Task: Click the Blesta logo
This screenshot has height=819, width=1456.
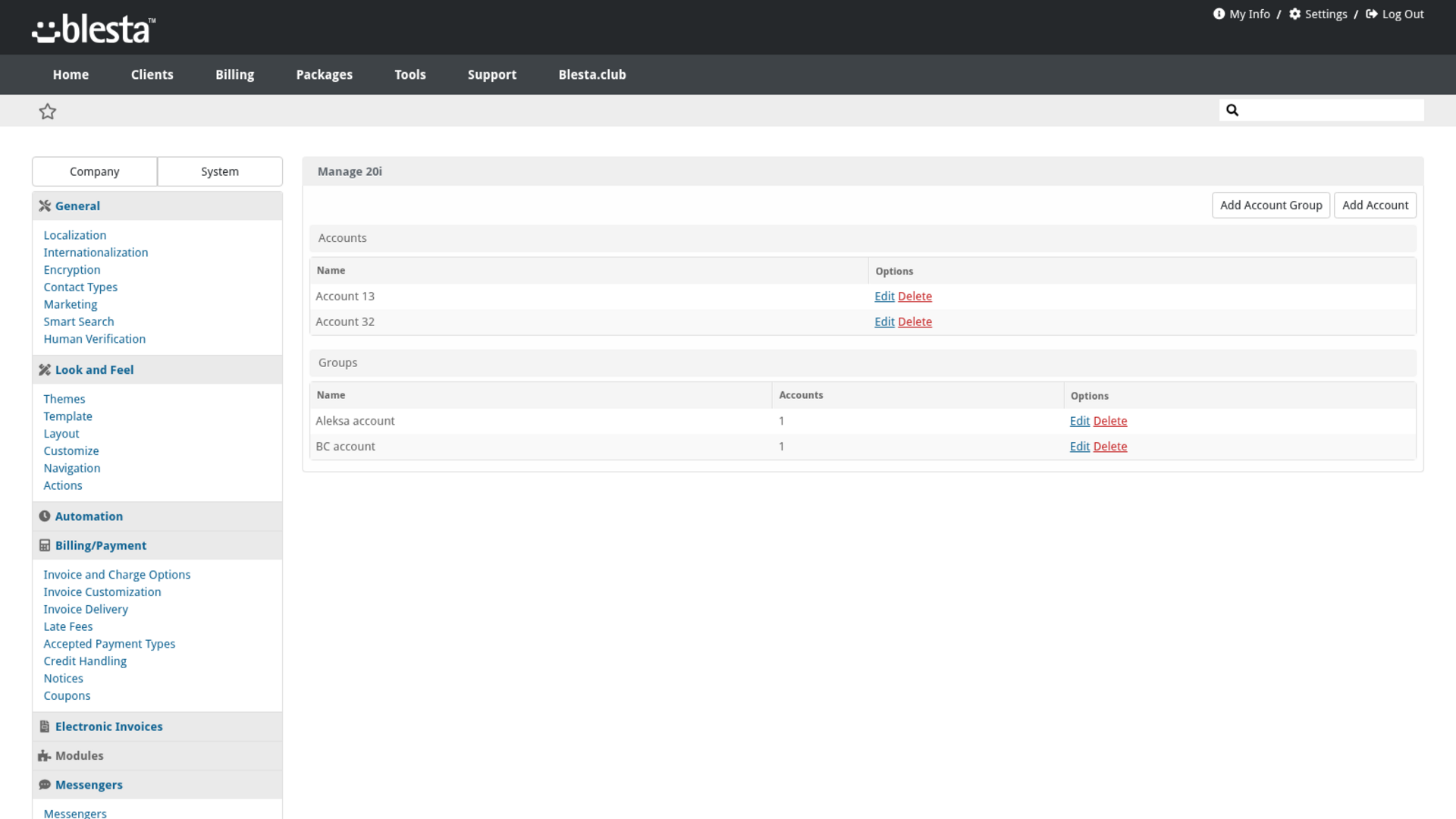Action: [93, 29]
